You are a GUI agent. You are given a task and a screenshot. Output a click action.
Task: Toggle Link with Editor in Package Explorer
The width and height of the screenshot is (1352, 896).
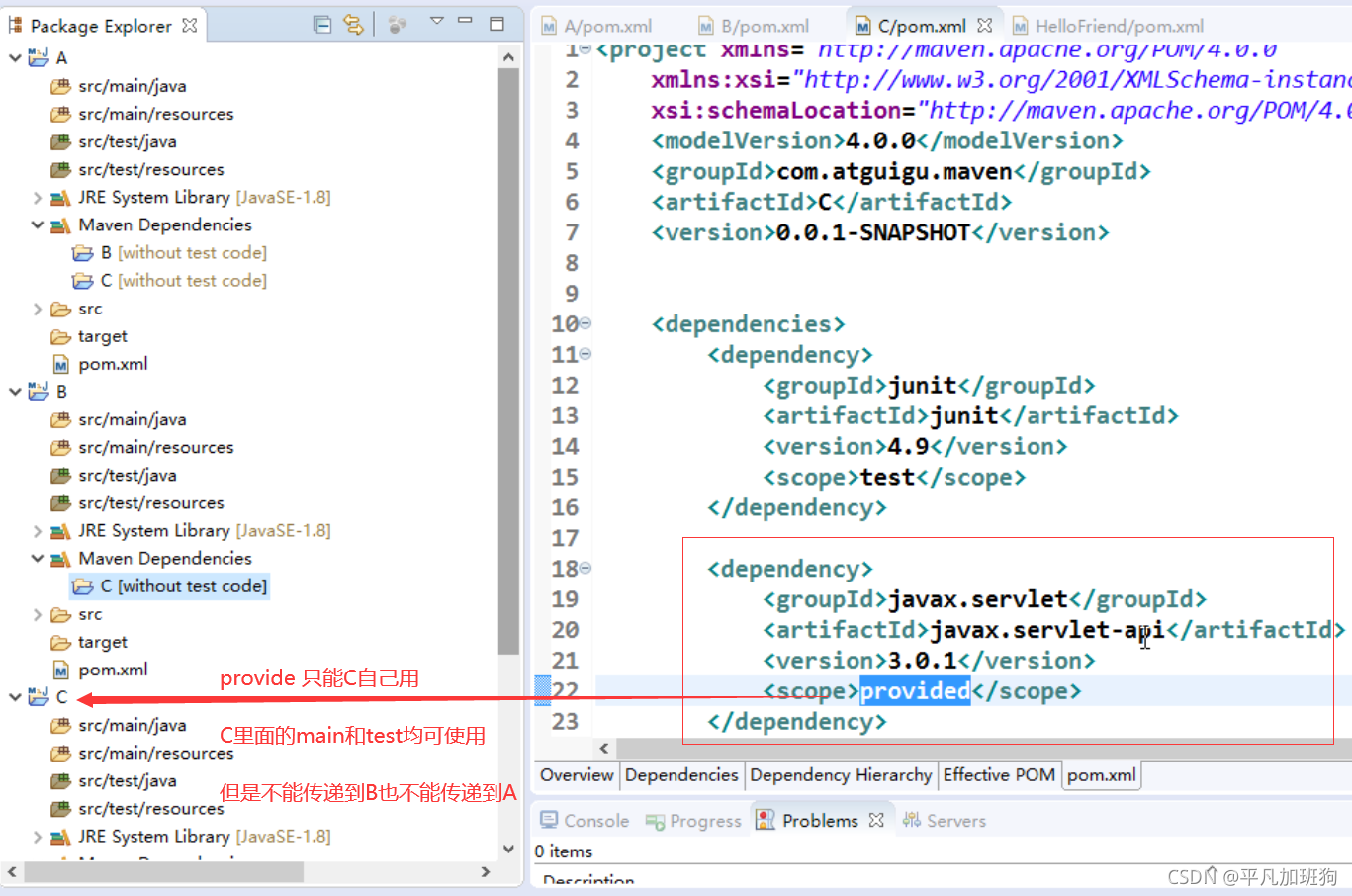(353, 25)
